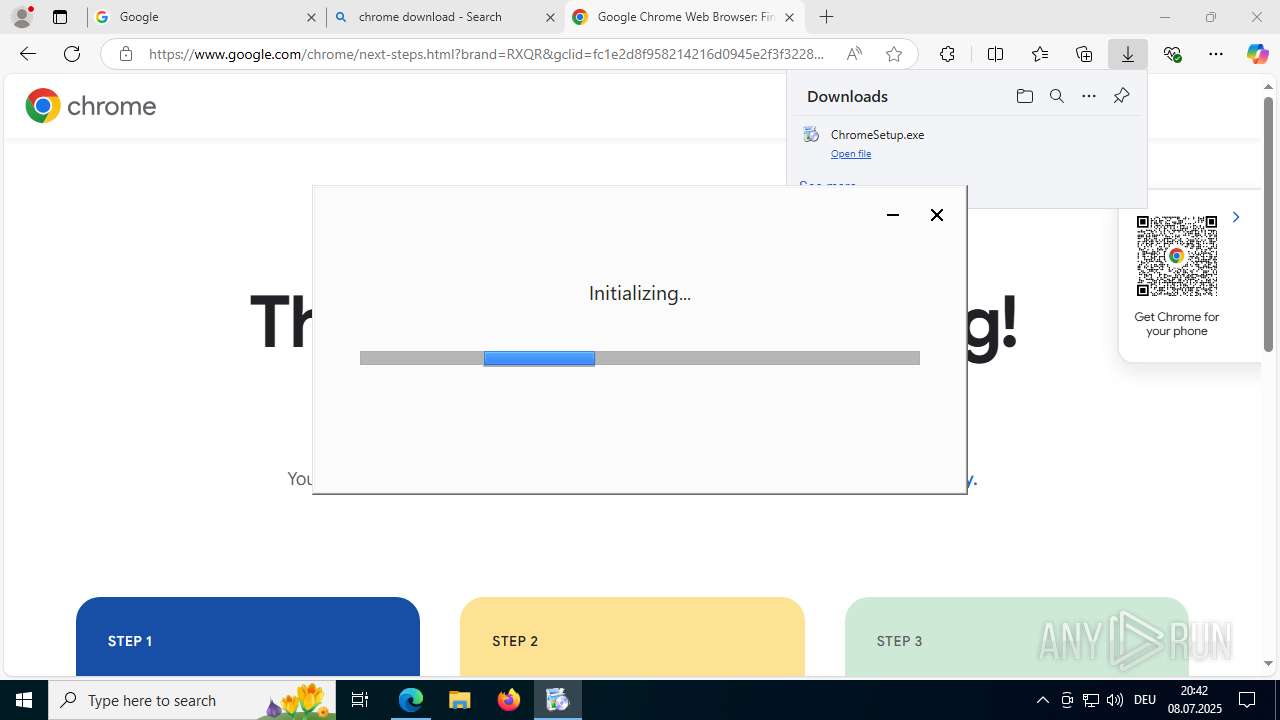Switch to the Google tab
Image resolution: width=1280 pixels, height=720 pixels.
click(205, 17)
